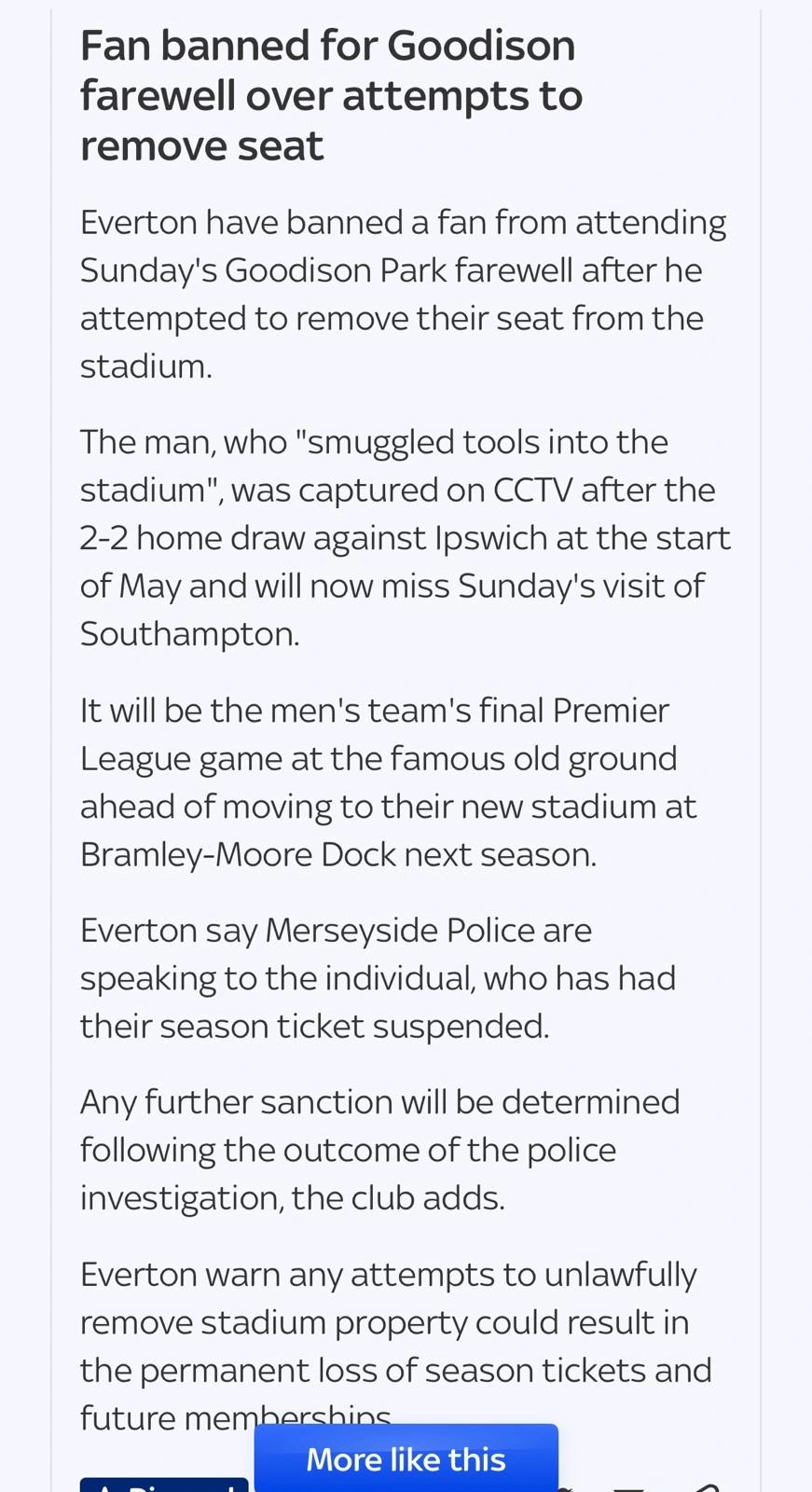Click the paragraph starting "Any further sanction"
The width and height of the screenshot is (812, 1492).
point(379,1150)
